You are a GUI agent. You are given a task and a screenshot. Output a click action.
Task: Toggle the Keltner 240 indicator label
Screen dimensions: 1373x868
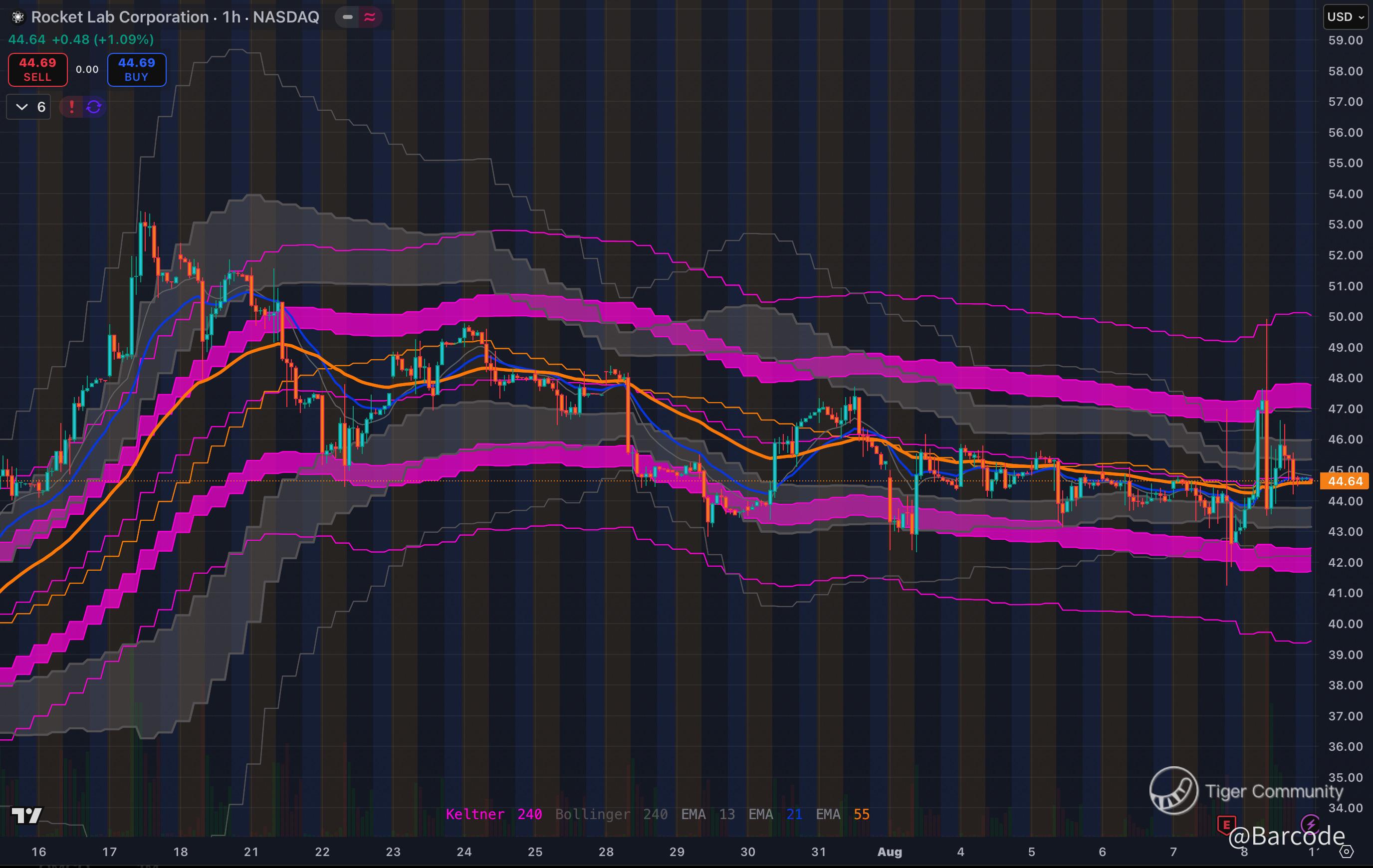(x=493, y=815)
